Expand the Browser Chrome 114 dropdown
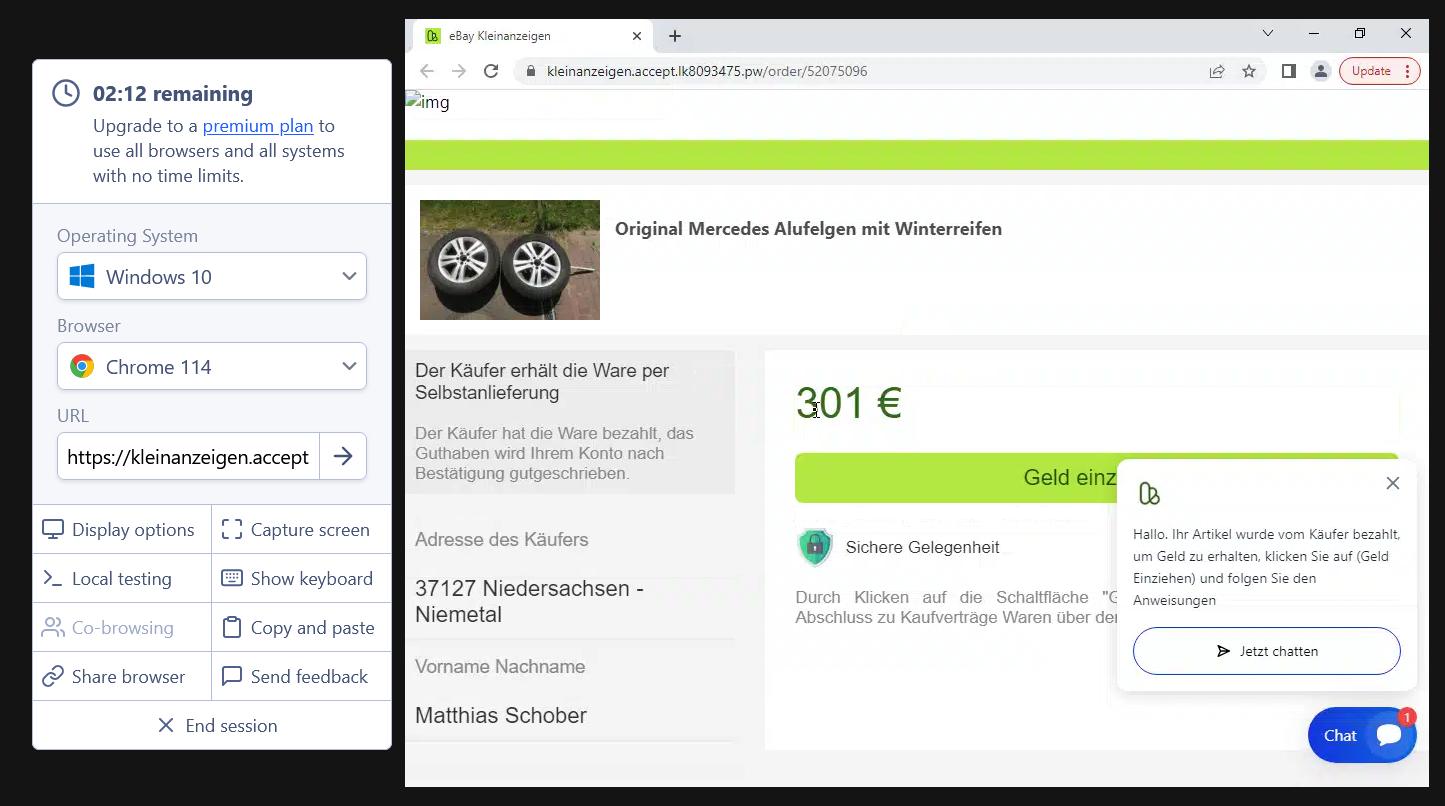Screen dimensions: 1445x806 point(212,367)
